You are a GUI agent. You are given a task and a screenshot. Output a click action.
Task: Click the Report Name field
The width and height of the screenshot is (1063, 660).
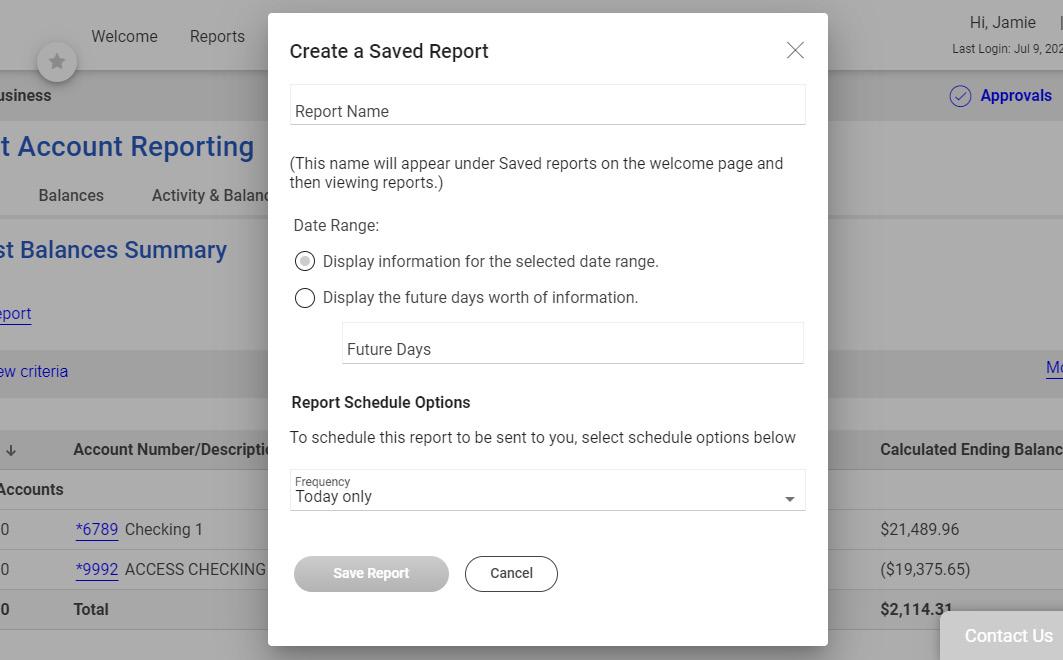(x=547, y=106)
